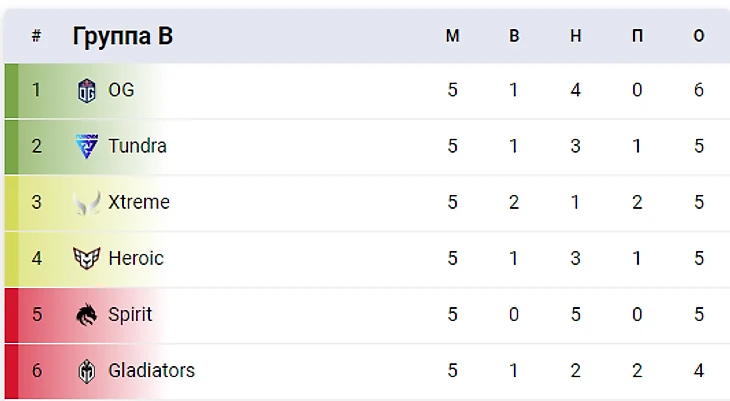Click the Spirit dragon logo
The image size is (730, 401).
pos(87,315)
